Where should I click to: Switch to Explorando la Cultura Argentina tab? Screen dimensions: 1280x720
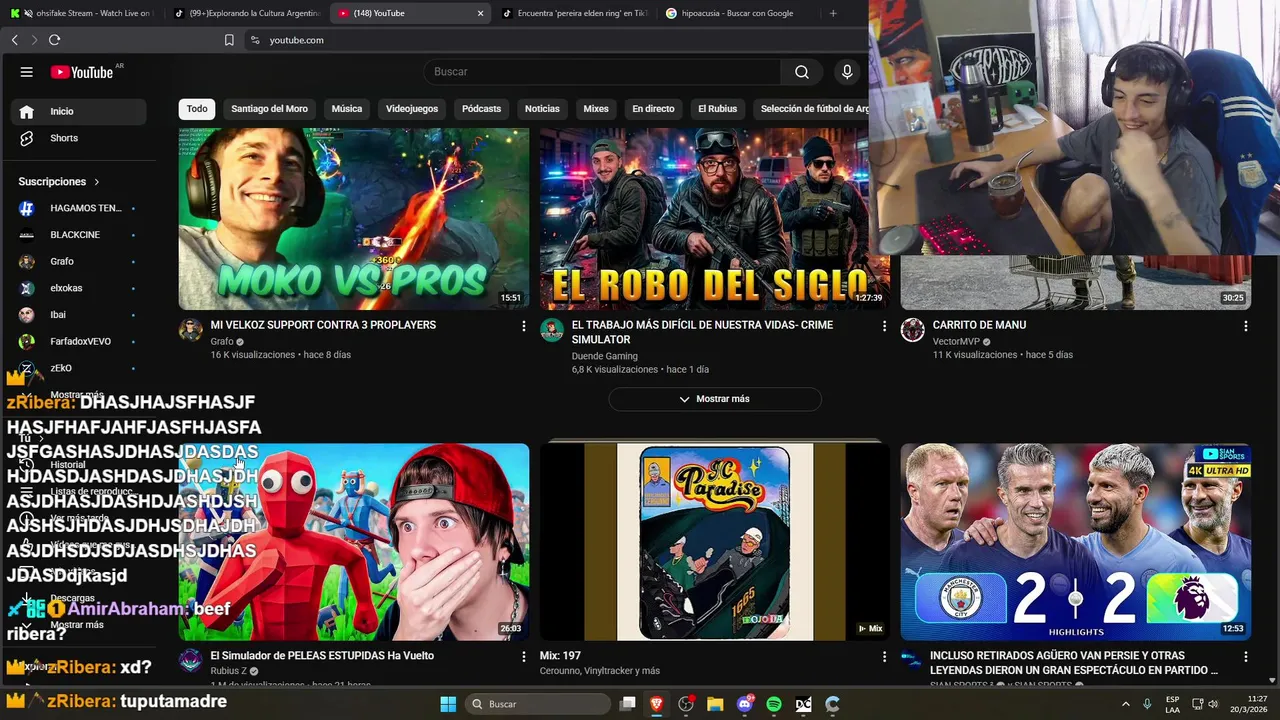246,13
